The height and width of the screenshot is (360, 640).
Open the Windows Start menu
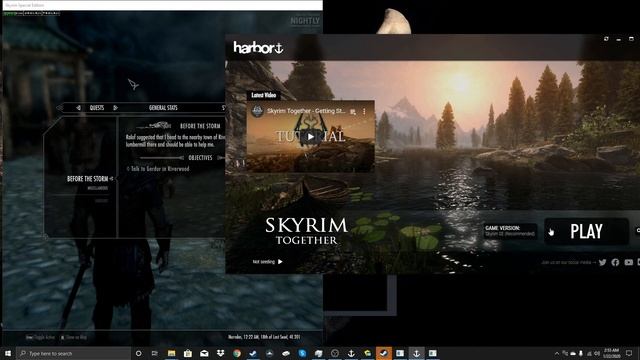[8, 353]
